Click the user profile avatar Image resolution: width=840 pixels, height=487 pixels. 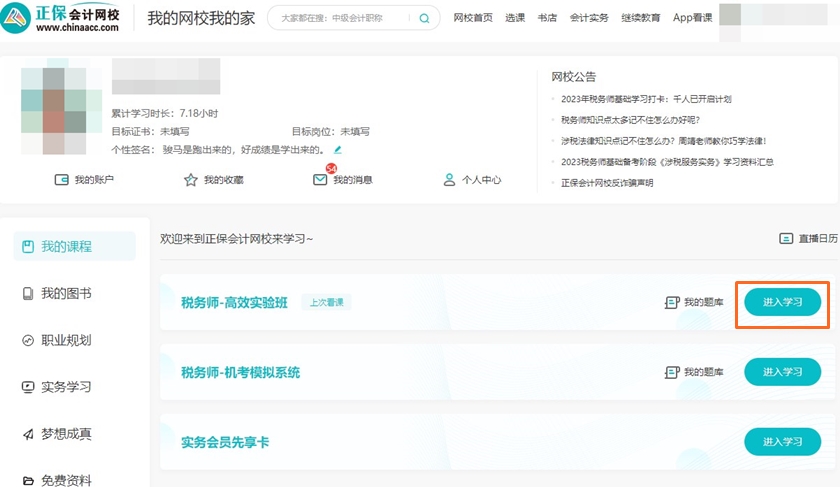pos(62,106)
